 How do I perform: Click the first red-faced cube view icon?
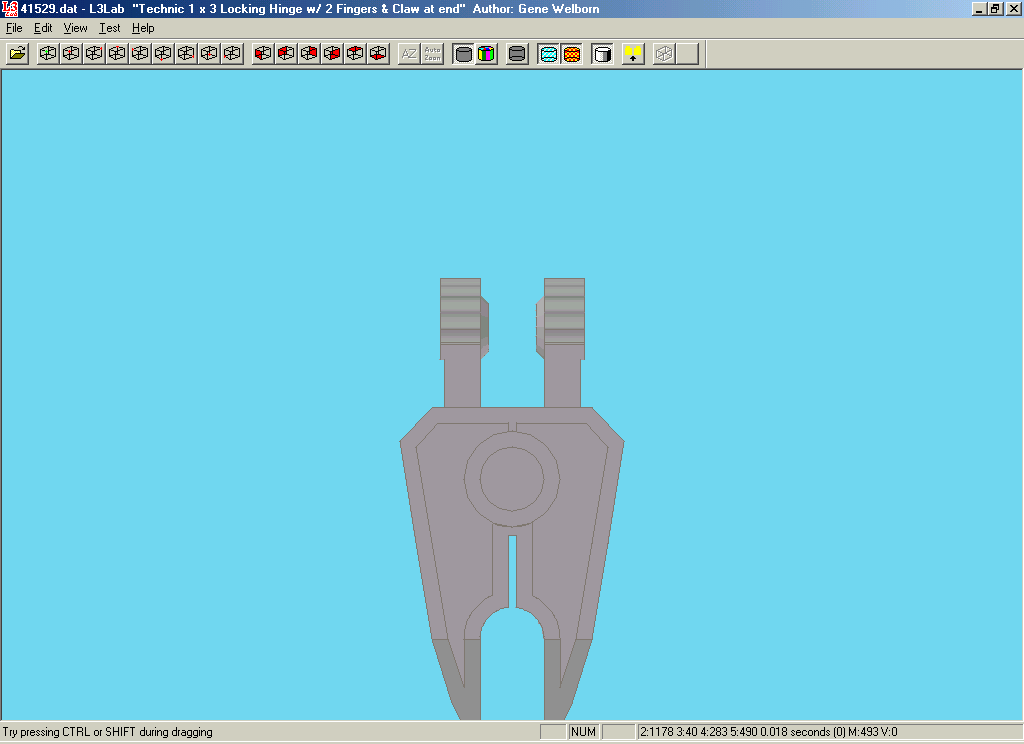(263, 54)
